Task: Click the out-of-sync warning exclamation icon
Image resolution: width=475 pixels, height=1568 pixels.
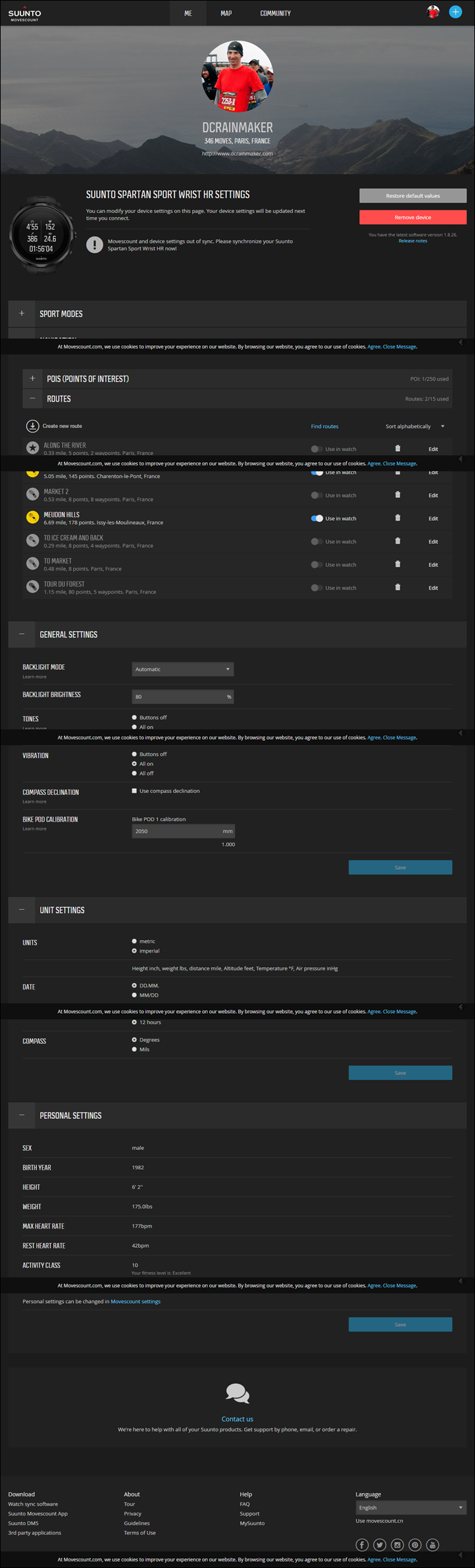Action: click(95, 245)
